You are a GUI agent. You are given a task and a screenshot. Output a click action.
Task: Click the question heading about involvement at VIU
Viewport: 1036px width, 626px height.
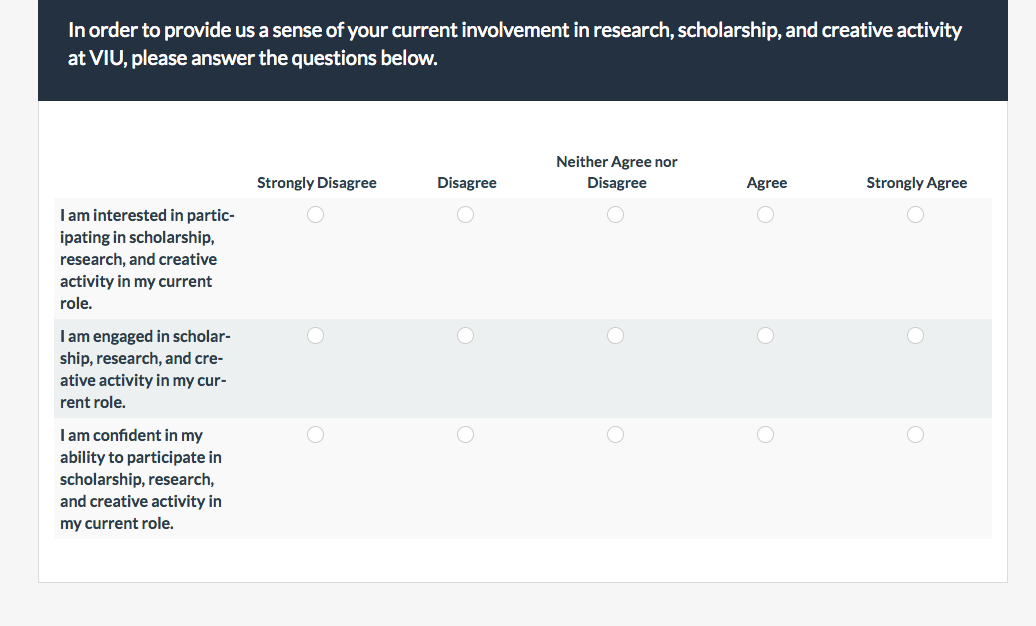pyautogui.click(x=515, y=44)
